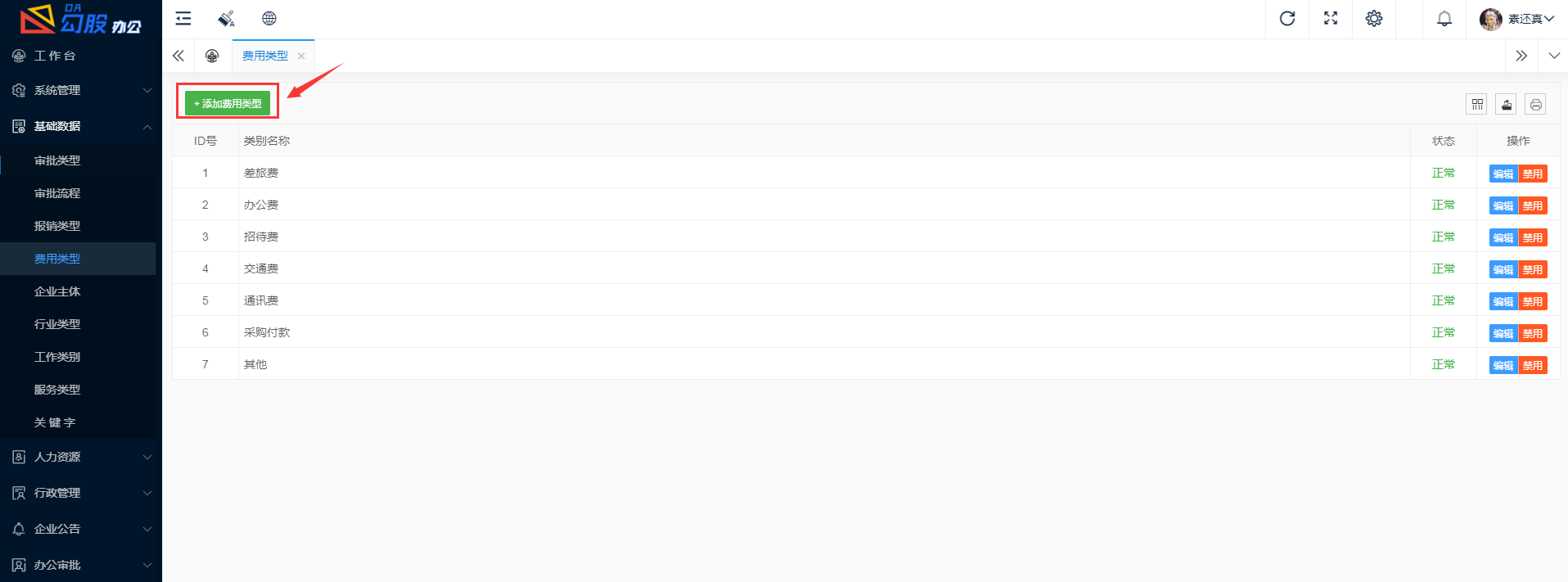Collapse the sidebar with the menu-fold icon
Image resolution: width=1568 pixels, height=582 pixels.
[183, 19]
